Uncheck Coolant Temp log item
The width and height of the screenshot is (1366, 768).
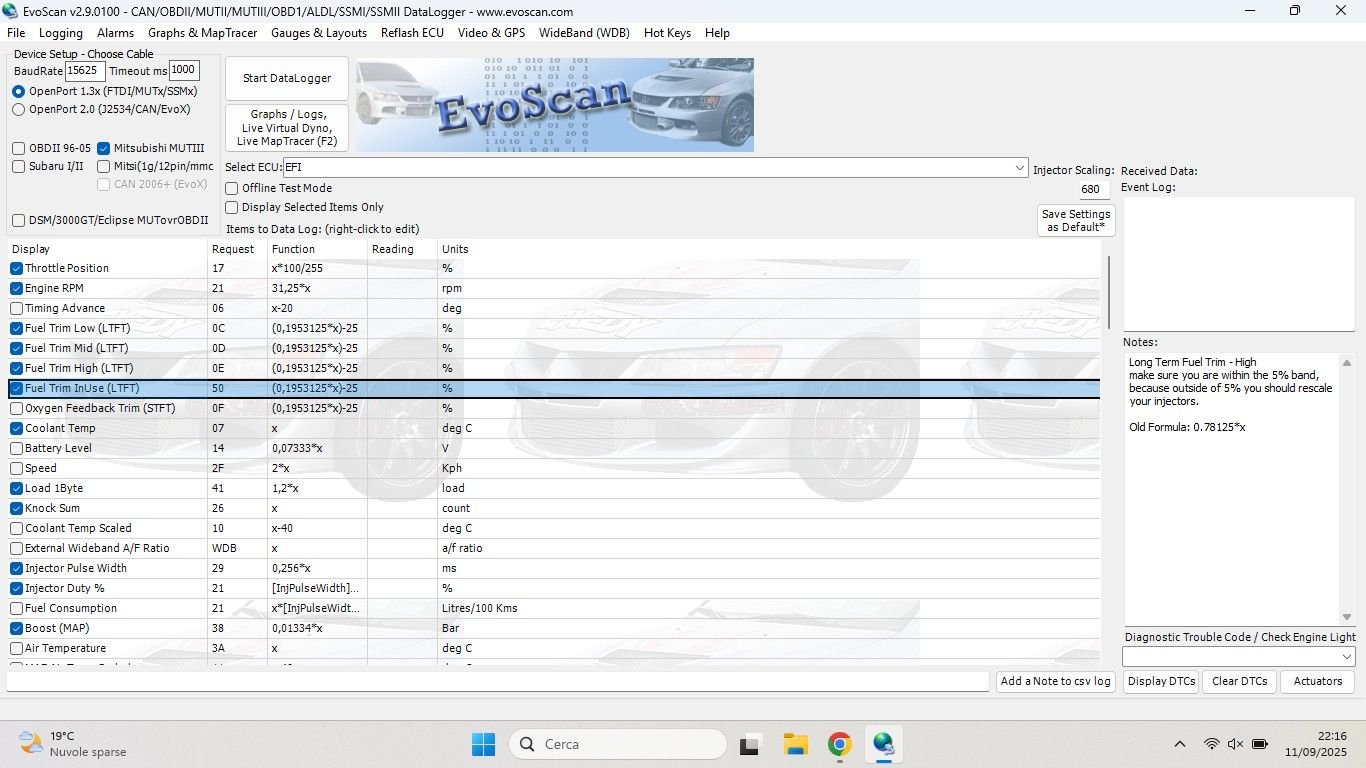pos(17,428)
